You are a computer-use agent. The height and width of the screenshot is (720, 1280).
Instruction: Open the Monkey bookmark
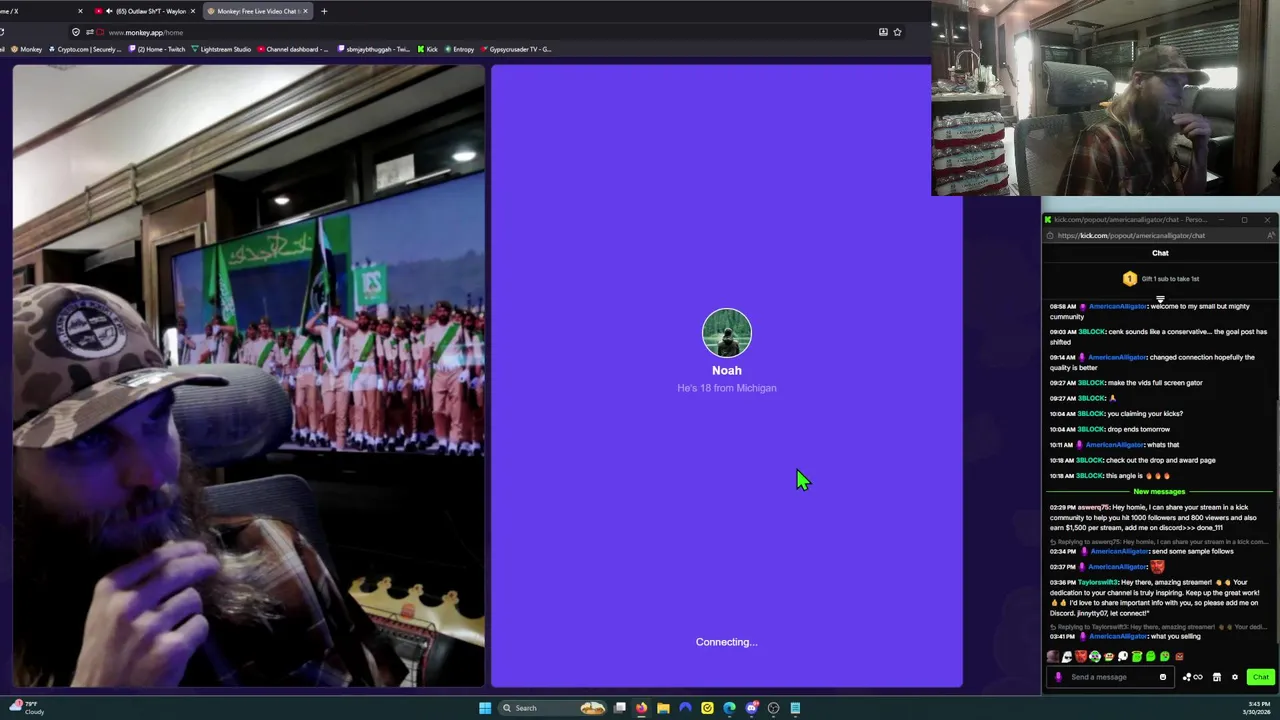[x=25, y=49]
